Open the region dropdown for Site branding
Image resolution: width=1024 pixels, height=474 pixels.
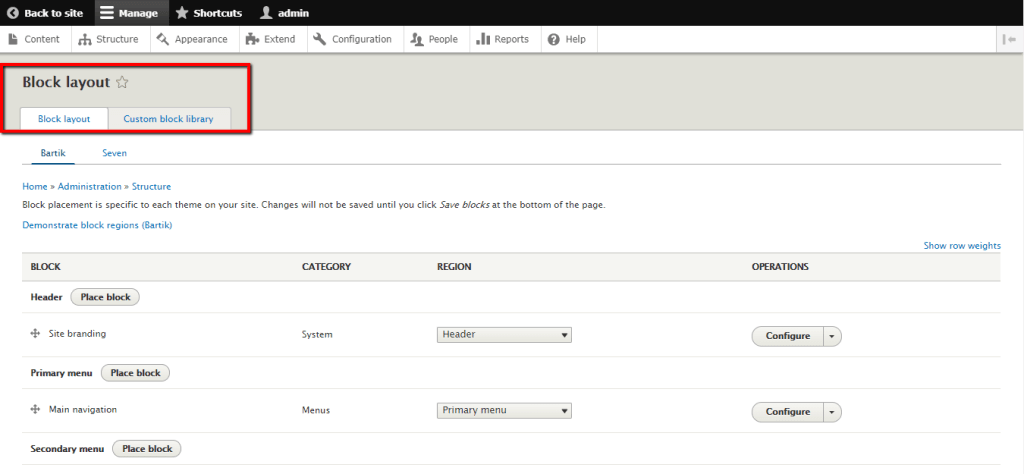tap(504, 335)
